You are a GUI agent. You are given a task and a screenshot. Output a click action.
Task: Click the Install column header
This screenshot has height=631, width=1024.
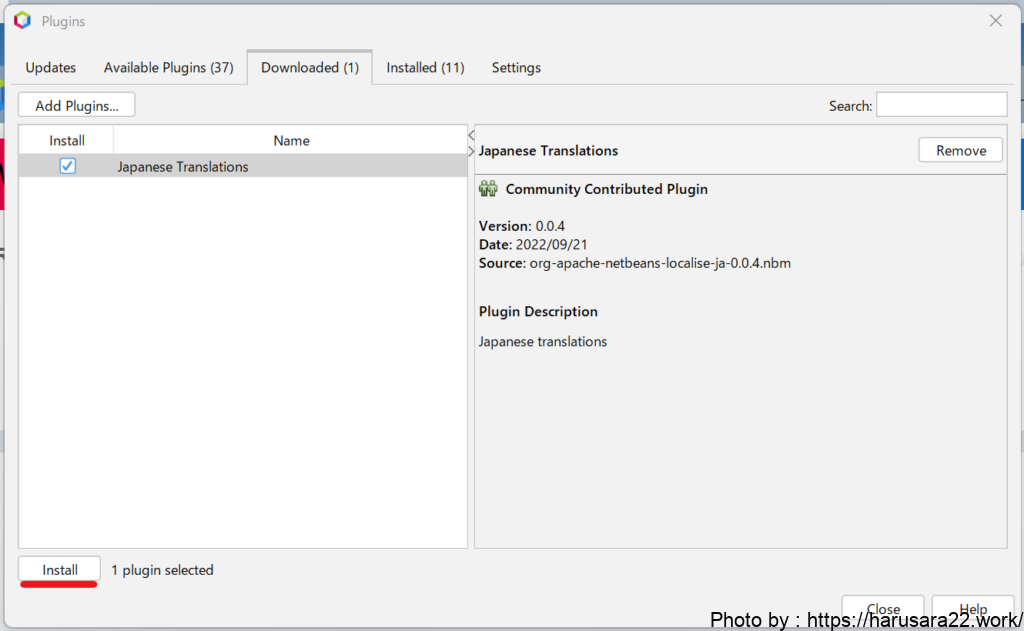point(67,140)
